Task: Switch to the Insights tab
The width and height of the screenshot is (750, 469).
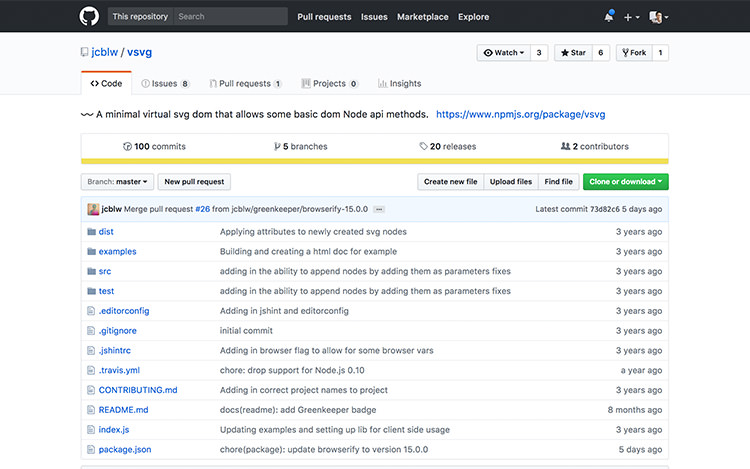Action: [399, 84]
